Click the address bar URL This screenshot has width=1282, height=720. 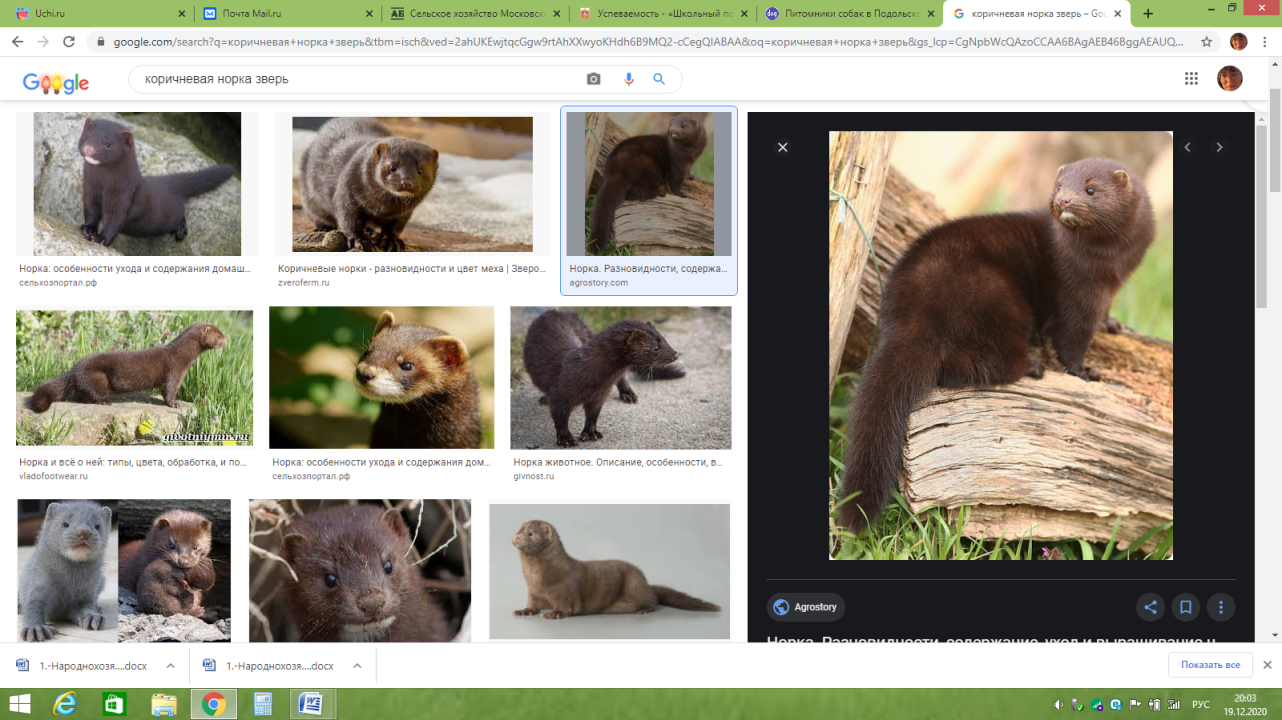point(648,42)
